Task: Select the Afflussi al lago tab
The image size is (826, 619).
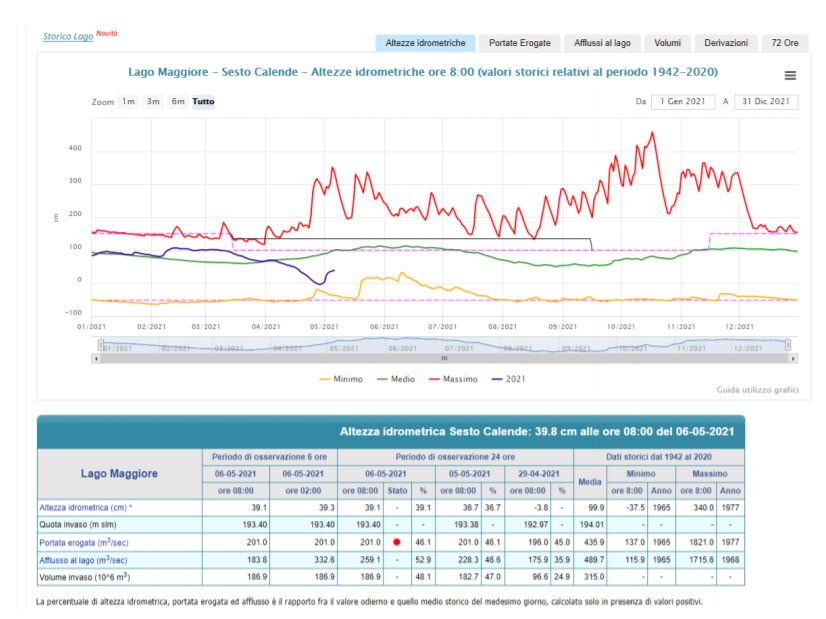Action: pos(602,43)
